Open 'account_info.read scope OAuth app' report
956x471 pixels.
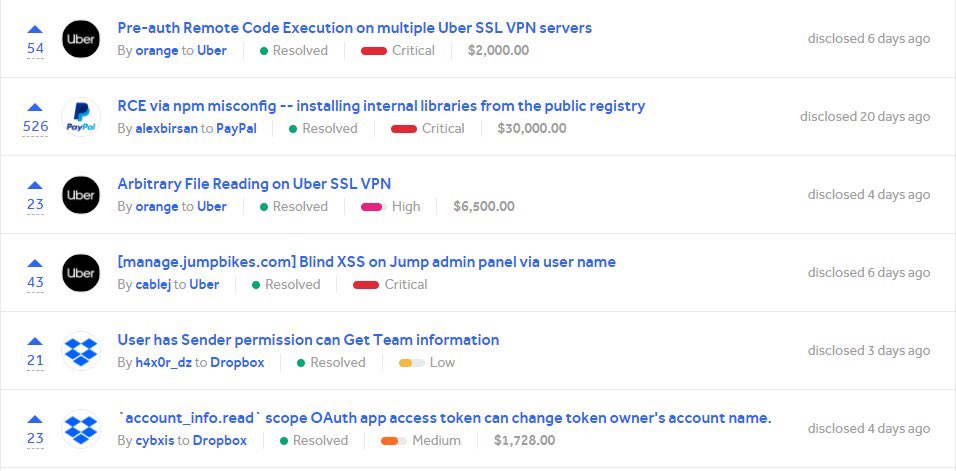click(444, 418)
